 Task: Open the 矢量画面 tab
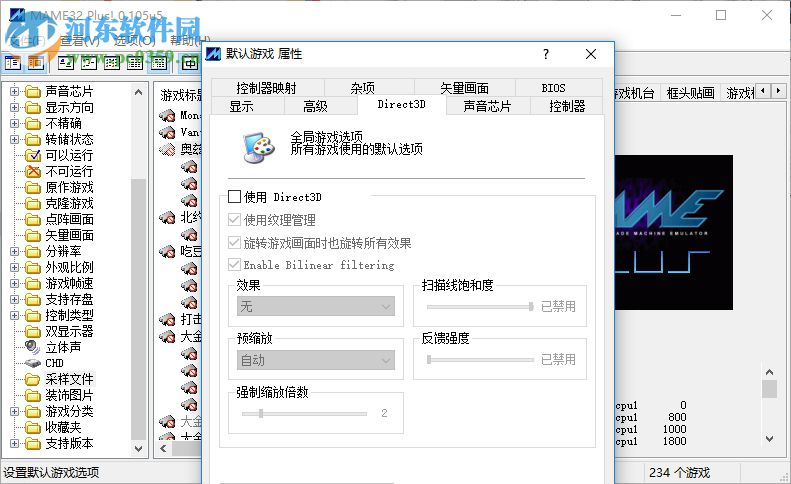[464, 88]
